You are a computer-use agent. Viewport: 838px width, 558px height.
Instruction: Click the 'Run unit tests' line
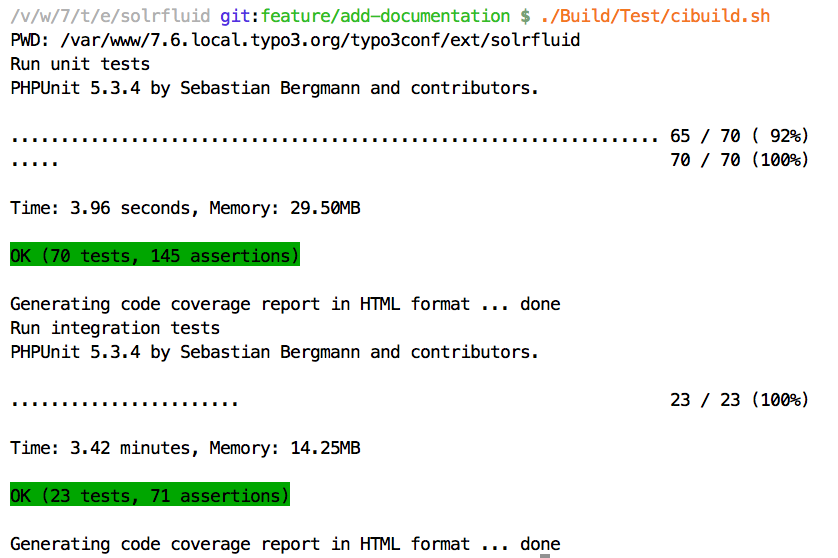80,64
